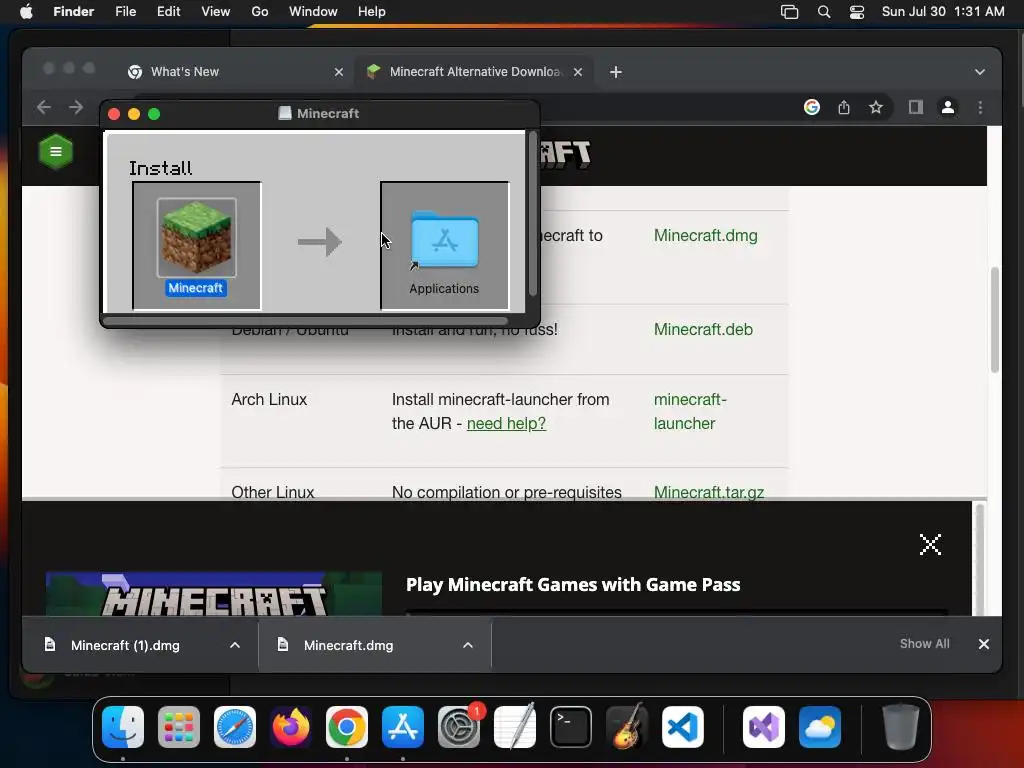The height and width of the screenshot is (768, 1024).
Task: Click the Google icon in Chrome toolbar
Action: 812,107
